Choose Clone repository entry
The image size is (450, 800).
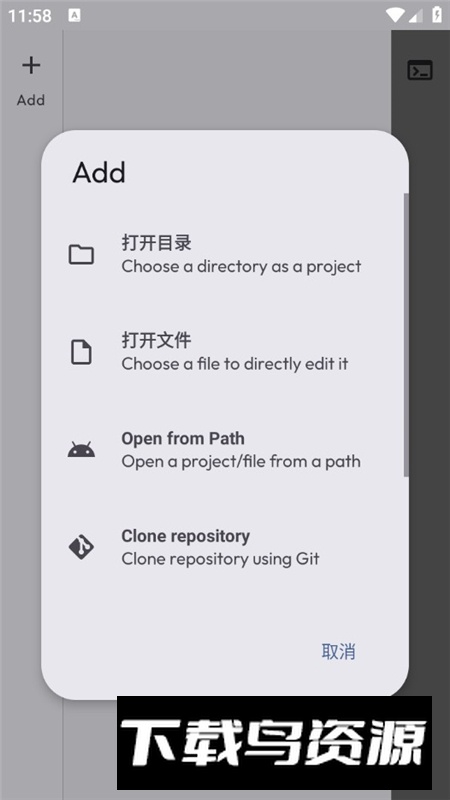(x=224, y=547)
